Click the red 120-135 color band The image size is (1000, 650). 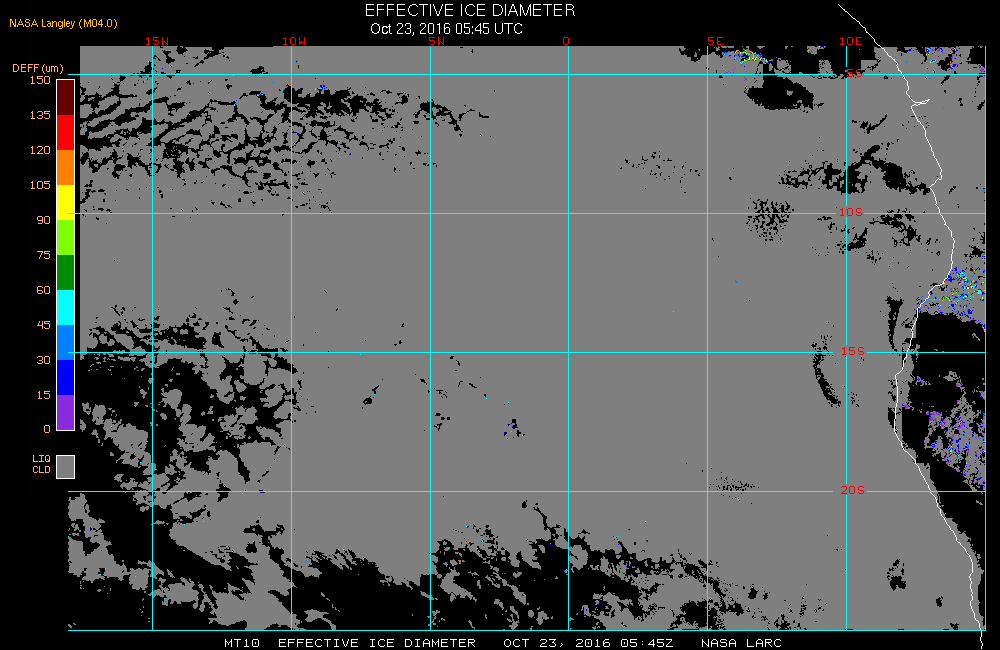(x=66, y=132)
